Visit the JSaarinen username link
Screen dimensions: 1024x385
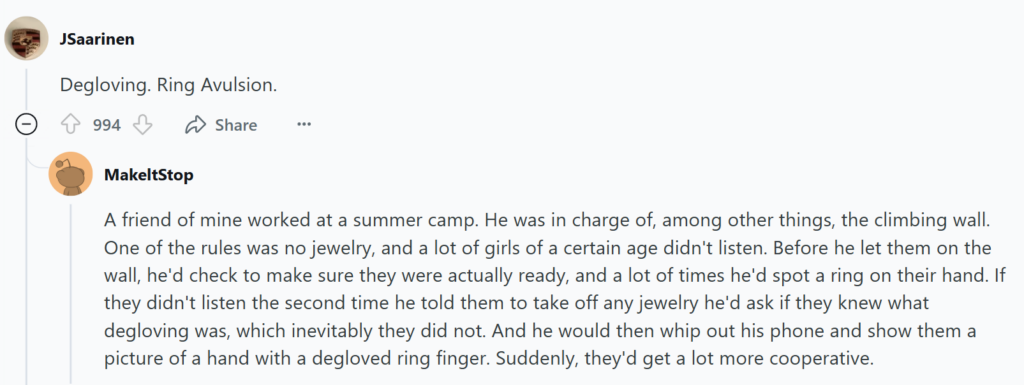(x=97, y=38)
